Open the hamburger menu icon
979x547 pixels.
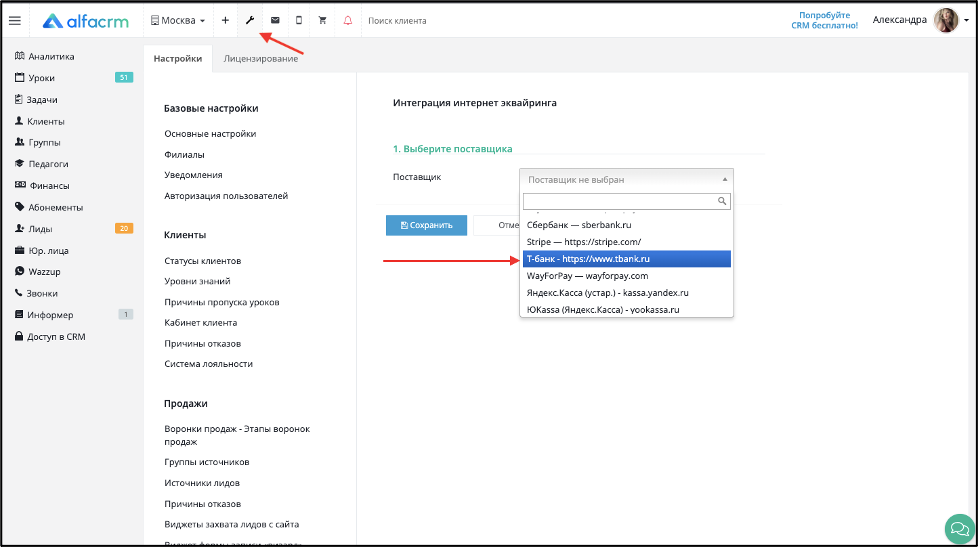(x=15, y=21)
